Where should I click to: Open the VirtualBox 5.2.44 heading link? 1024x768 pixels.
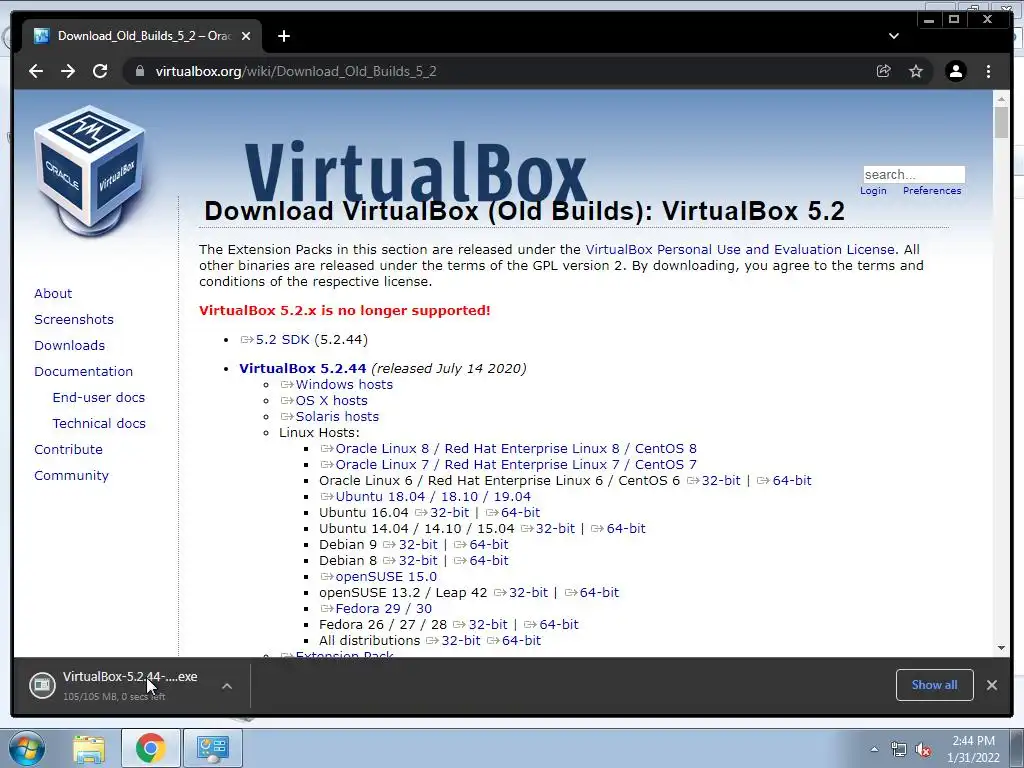point(303,368)
